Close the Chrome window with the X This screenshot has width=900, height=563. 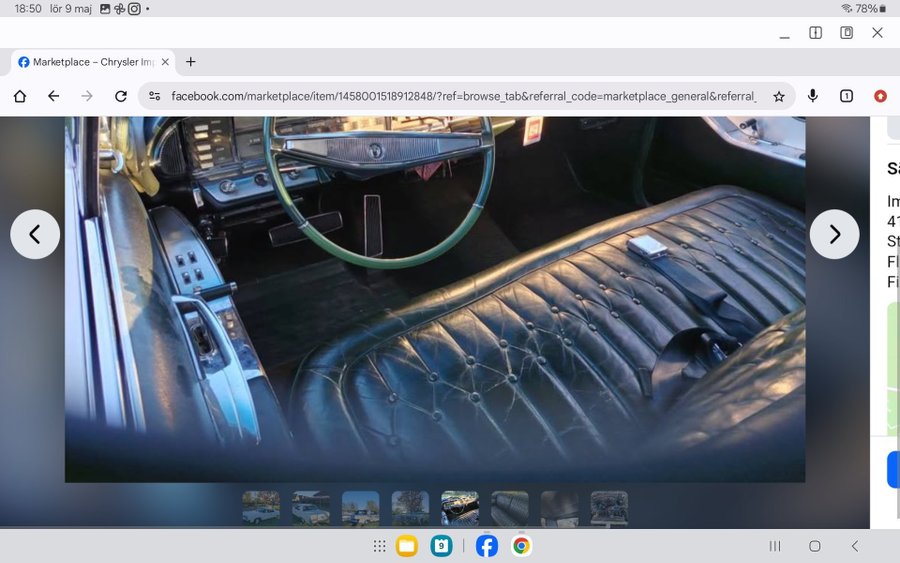(877, 33)
